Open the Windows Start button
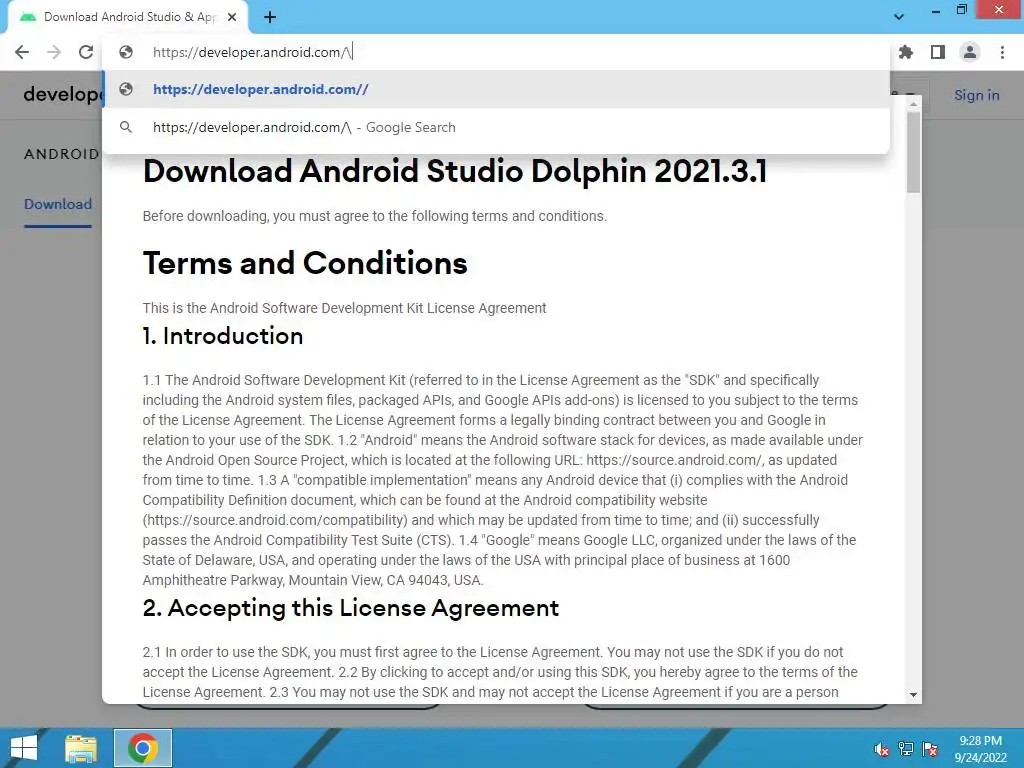This screenshot has width=1024, height=768. click(24, 748)
